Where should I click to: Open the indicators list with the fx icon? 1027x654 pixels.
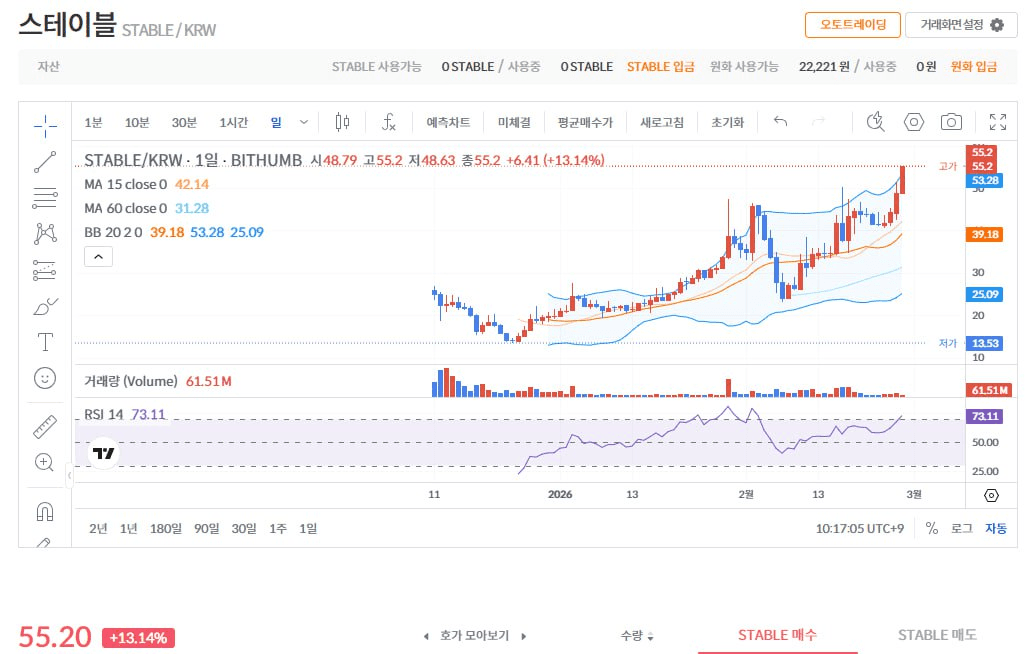point(389,121)
